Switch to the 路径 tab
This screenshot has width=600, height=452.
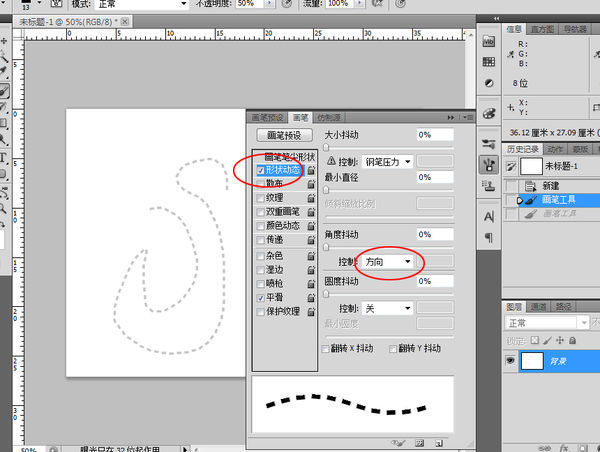coord(563,307)
